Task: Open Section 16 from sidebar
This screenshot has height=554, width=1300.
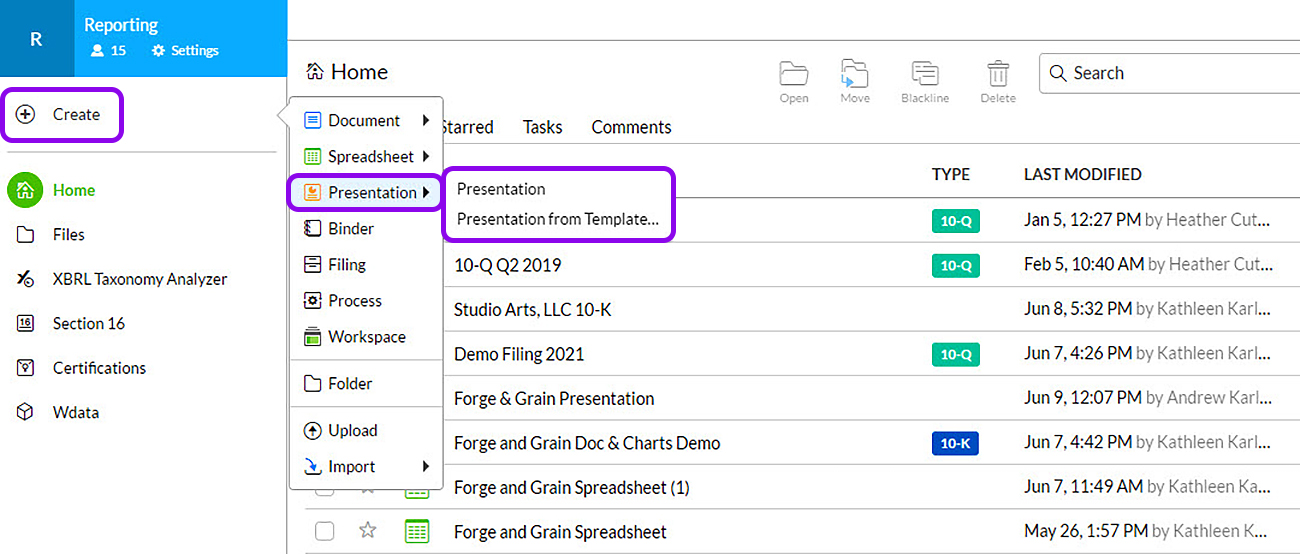Action: point(88,323)
